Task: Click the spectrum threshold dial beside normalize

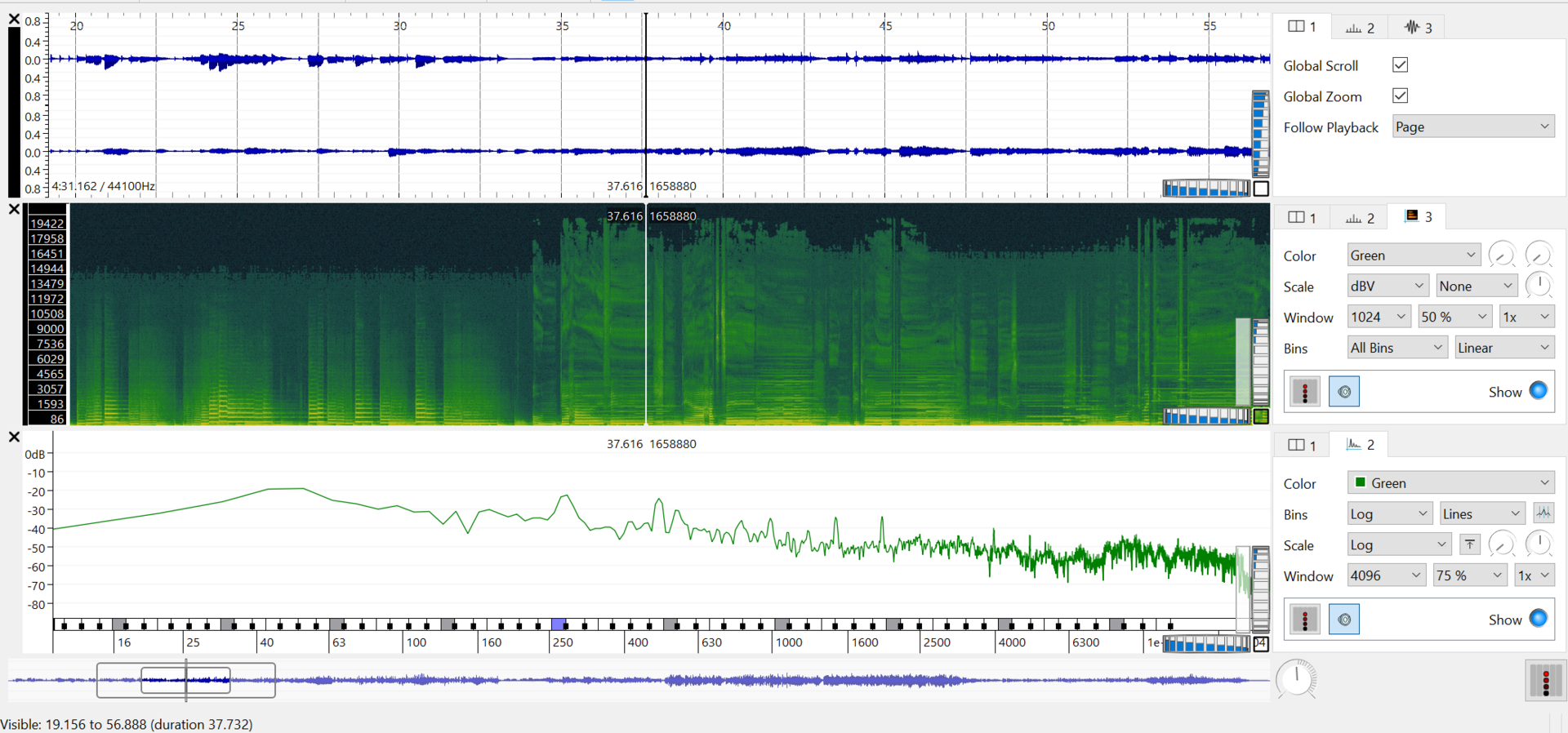Action: pyautogui.click(x=1502, y=544)
